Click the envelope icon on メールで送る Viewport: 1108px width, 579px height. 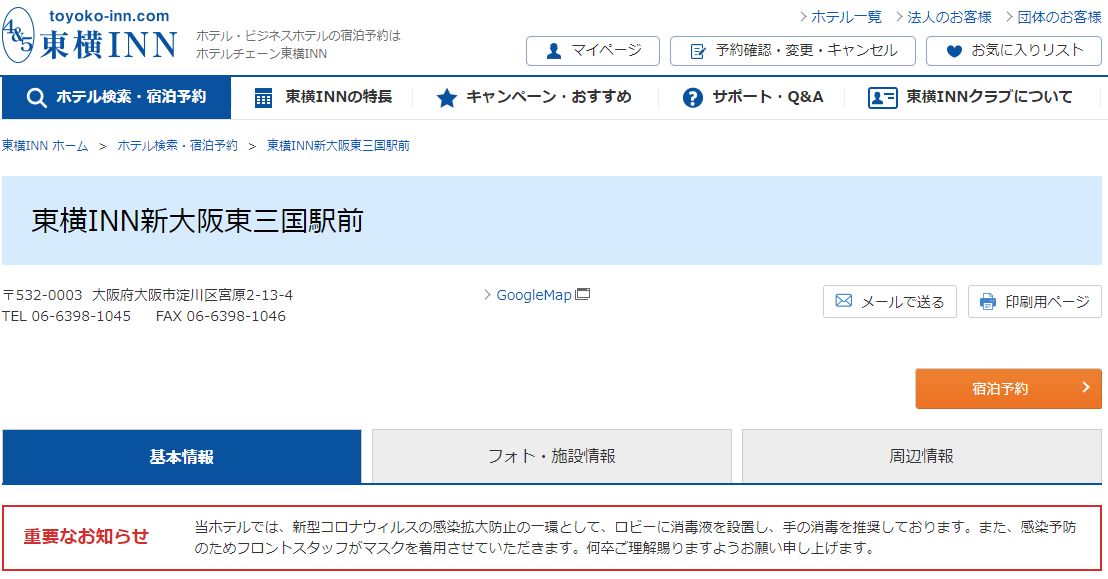[844, 301]
